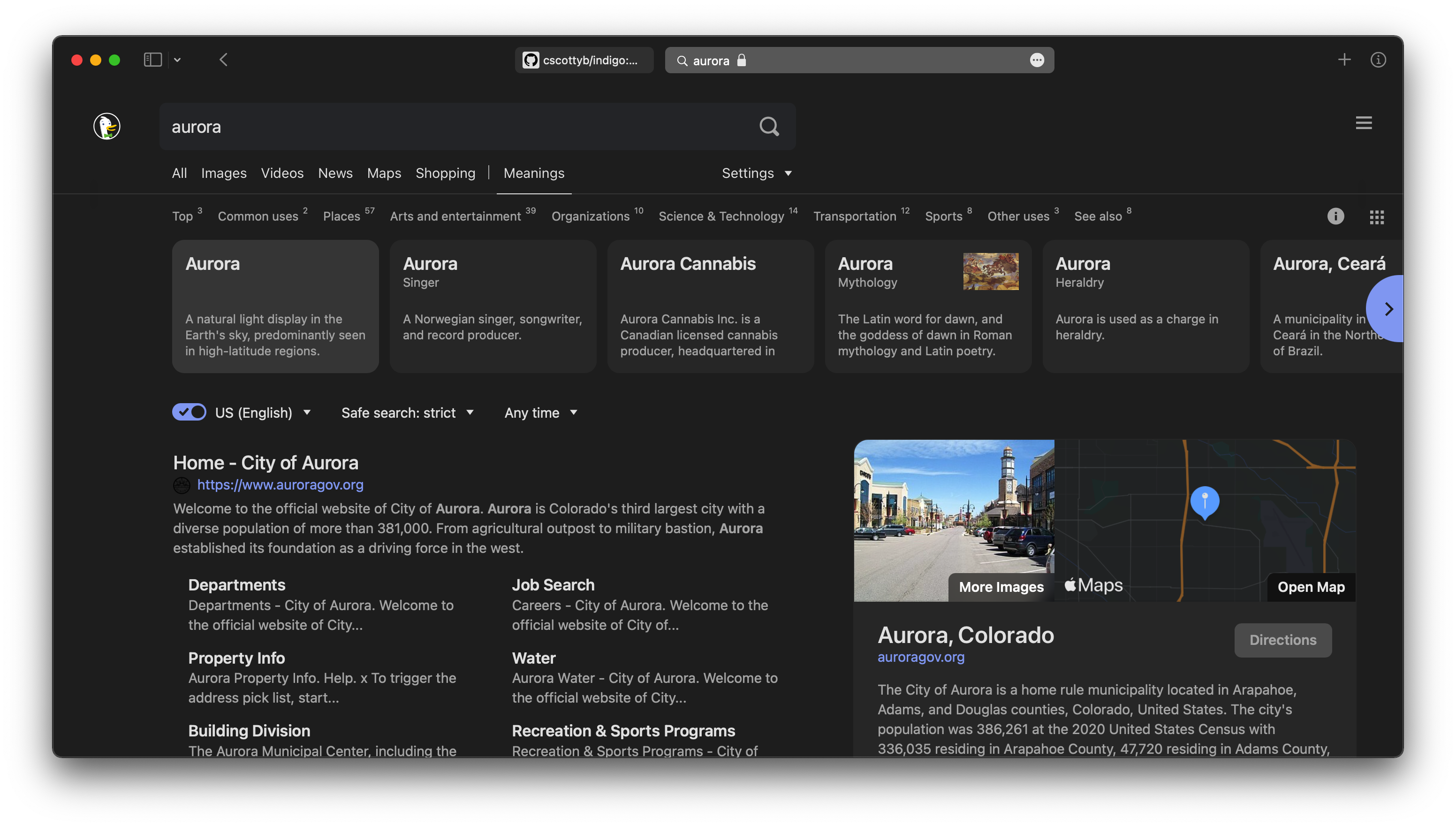This screenshot has height=827, width=1456.
Task: Click the meanings info circle icon
Action: click(1335, 216)
